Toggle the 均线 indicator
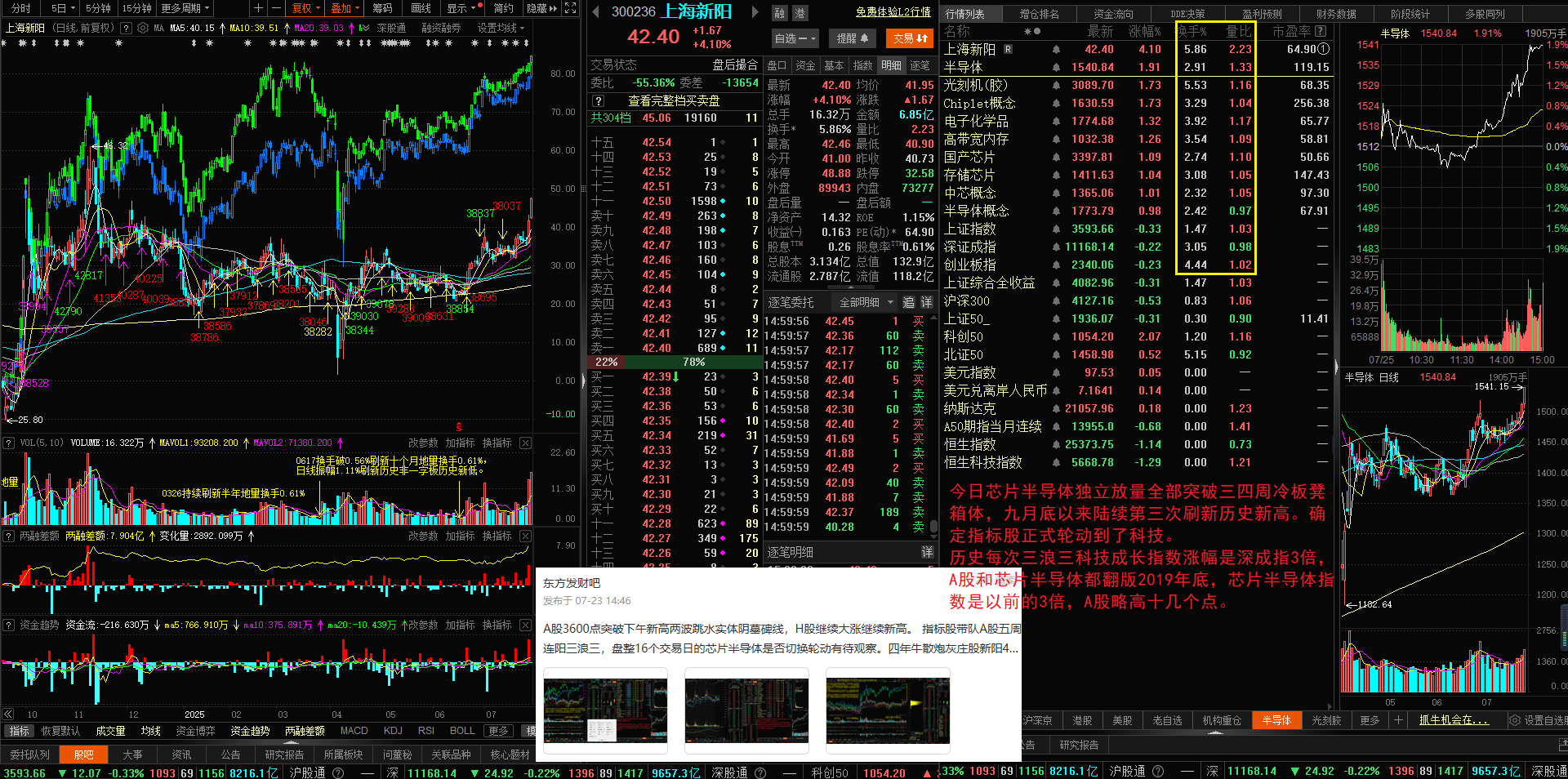 point(150,731)
